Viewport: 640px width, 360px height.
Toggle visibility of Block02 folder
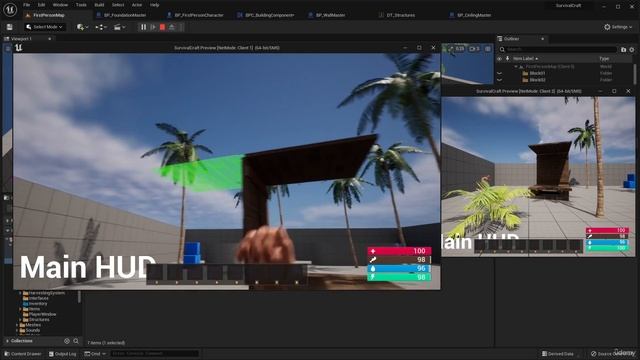point(499,80)
